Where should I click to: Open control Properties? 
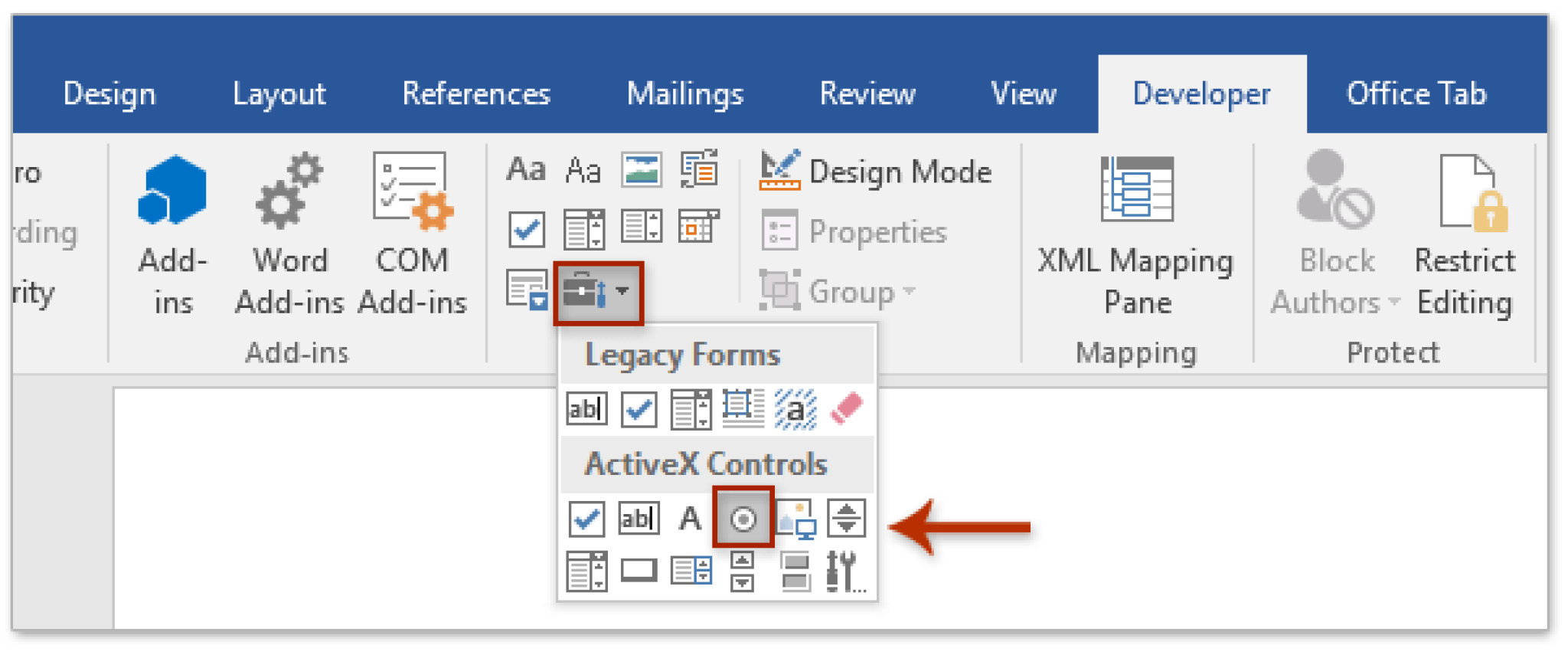(x=854, y=231)
